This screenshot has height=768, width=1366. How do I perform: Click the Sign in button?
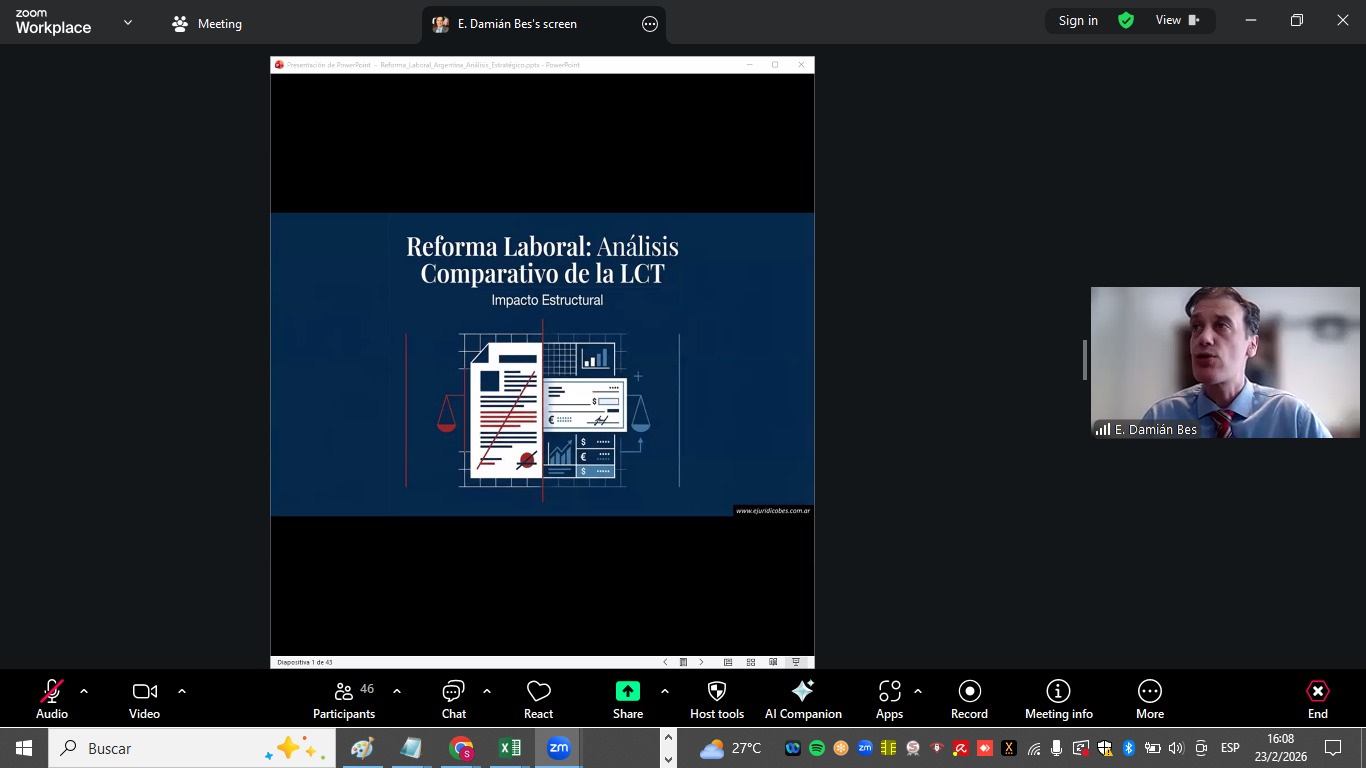click(x=1078, y=21)
